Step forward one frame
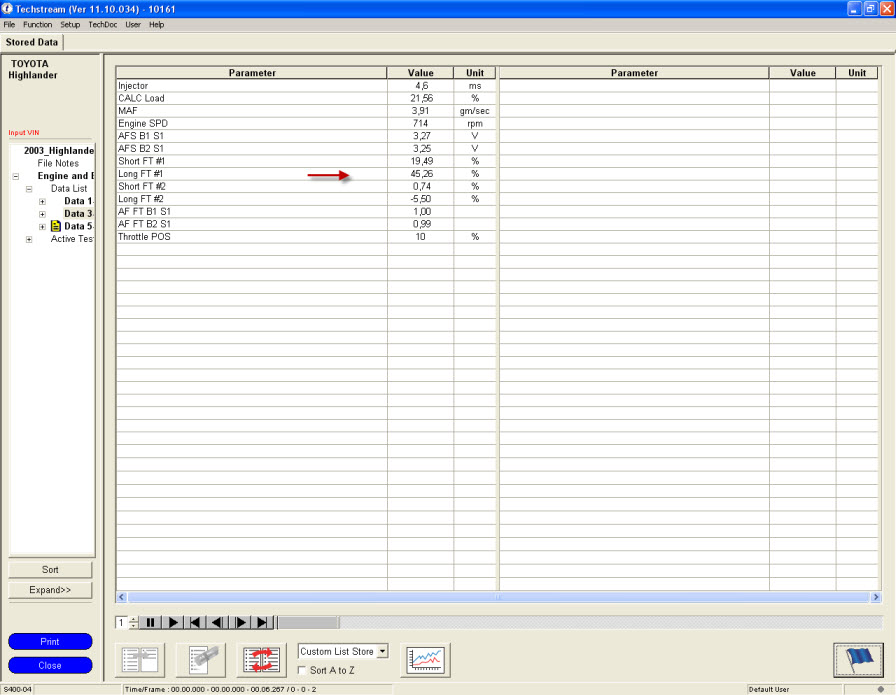This screenshot has height=695, width=896. point(241,622)
